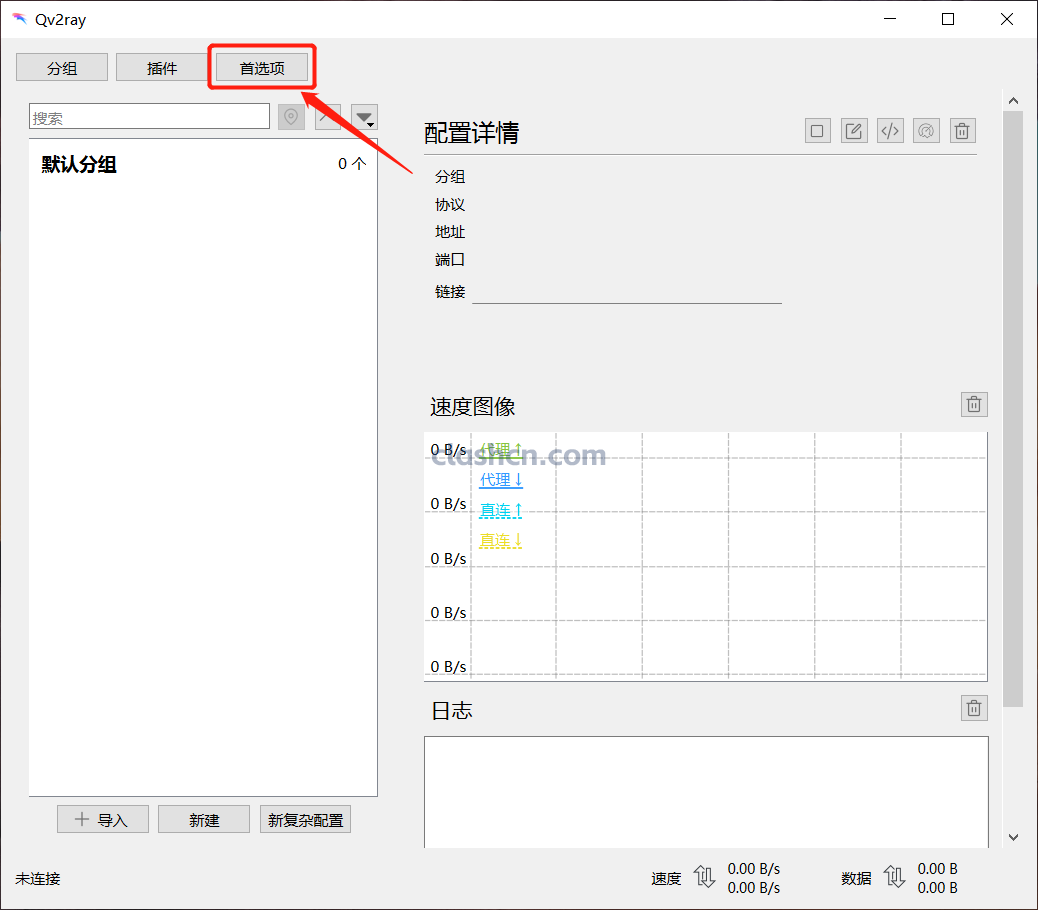Screen dimensions: 1038x910
Task: Open the 首选项 preferences button
Action: coord(262,68)
